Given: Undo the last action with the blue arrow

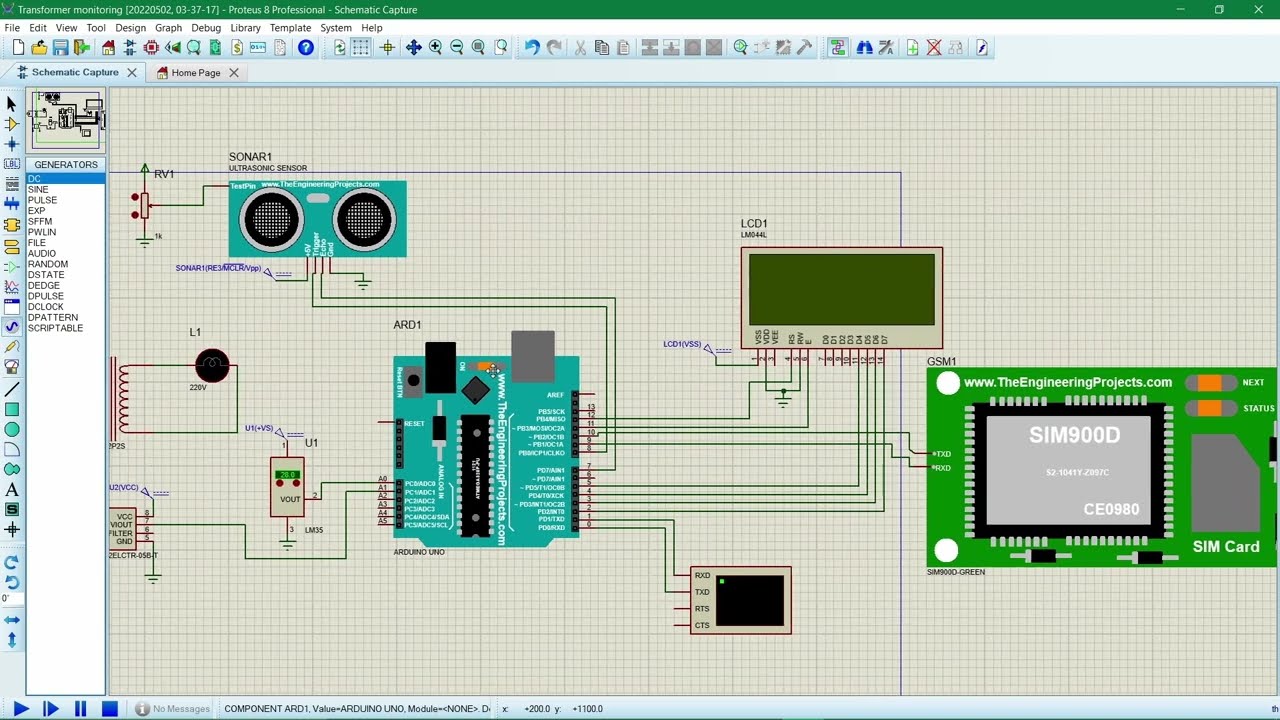Looking at the screenshot, I should pos(532,47).
